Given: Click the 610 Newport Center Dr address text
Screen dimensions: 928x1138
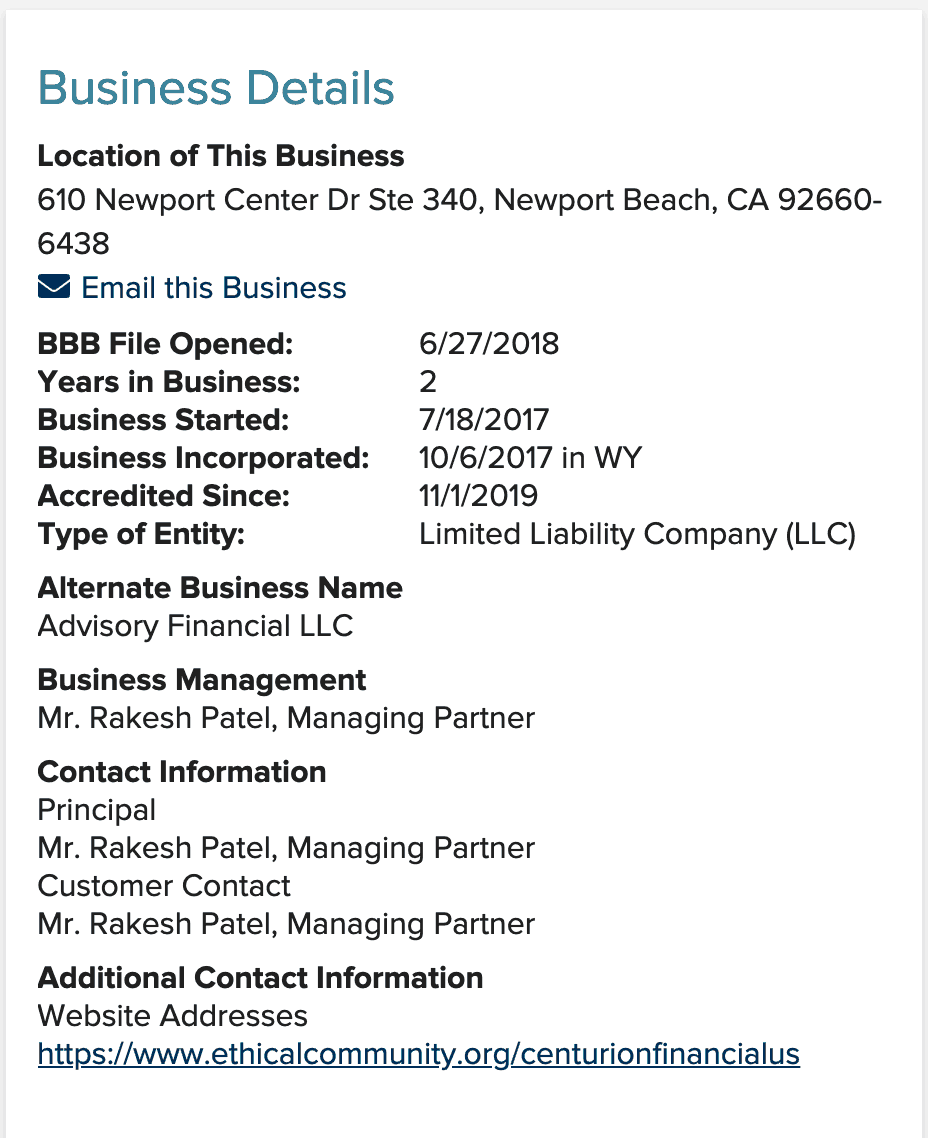Looking at the screenshot, I should 459,221.
